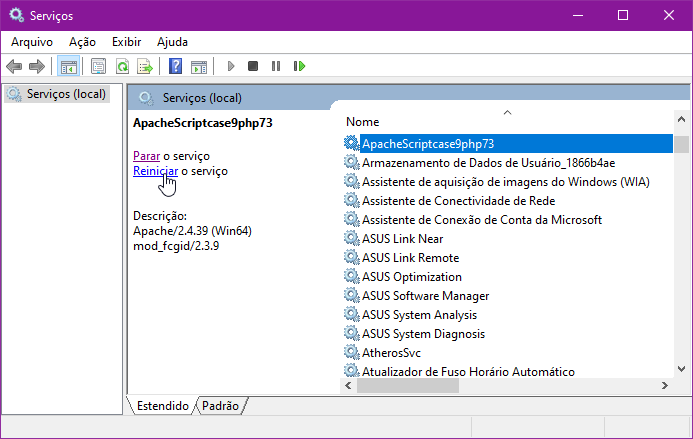Select the ASUS System Analysis service
Viewport: 693px width, 439px height.
pyautogui.click(x=419, y=315)
